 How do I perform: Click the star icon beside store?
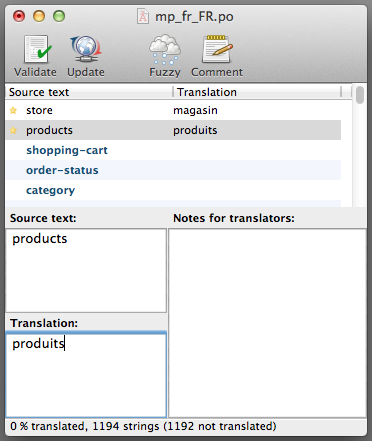coord(13,110)
